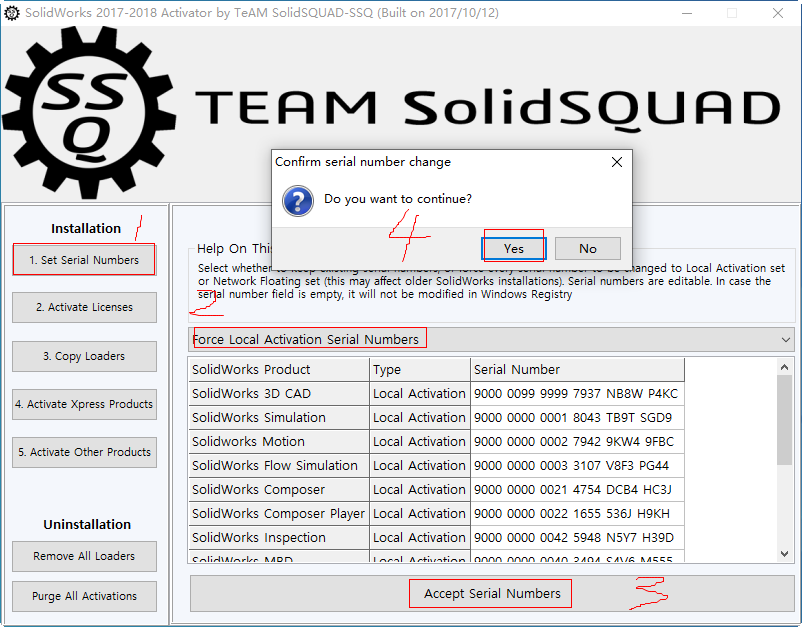Screen dimensions: 802x627
Task: Click Local Activation type for SolidWorks Inspection
Action: [x=419, y=538]
